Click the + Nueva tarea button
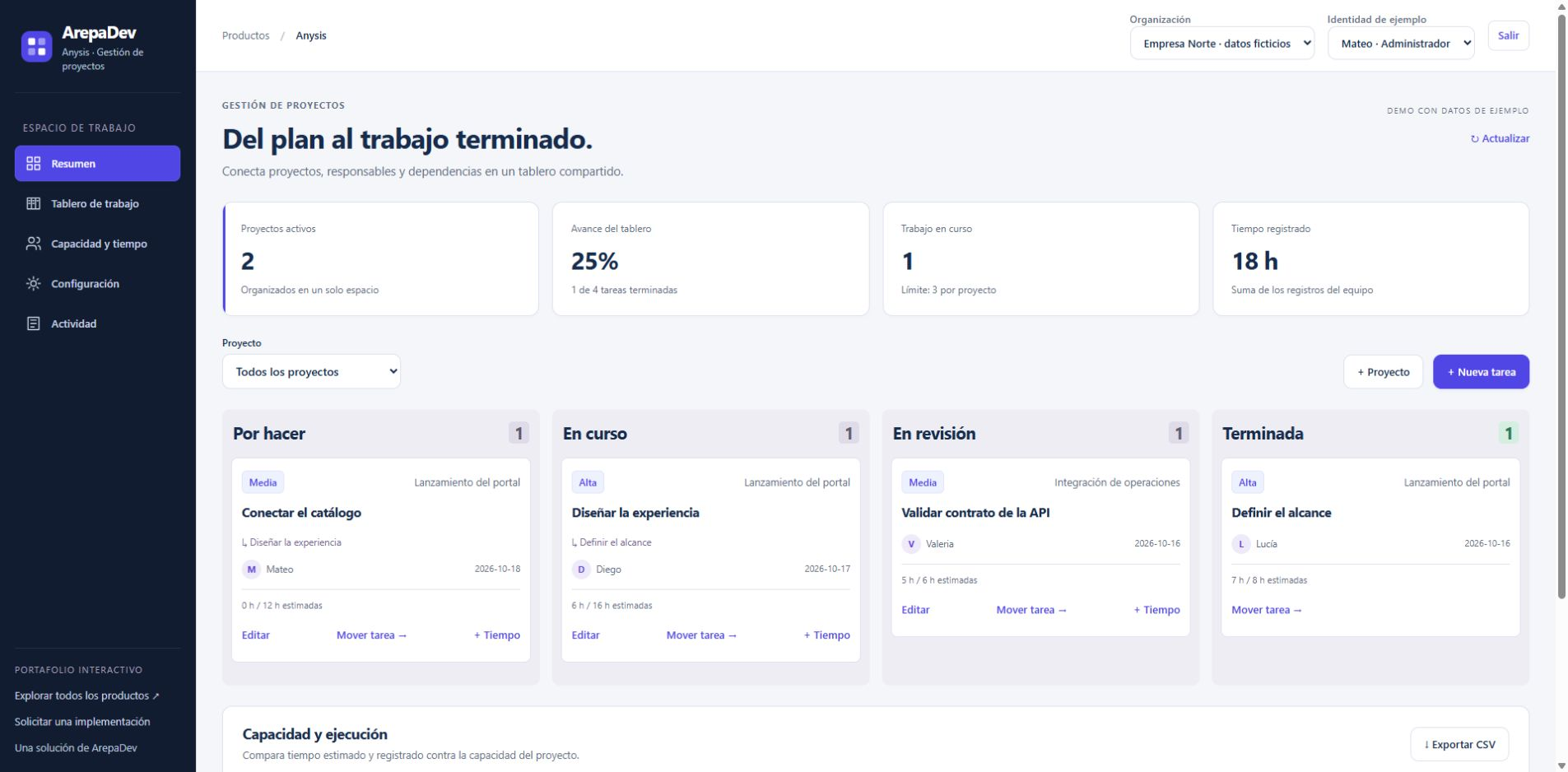This screenshot has width=1568, height=772. 1481,372
